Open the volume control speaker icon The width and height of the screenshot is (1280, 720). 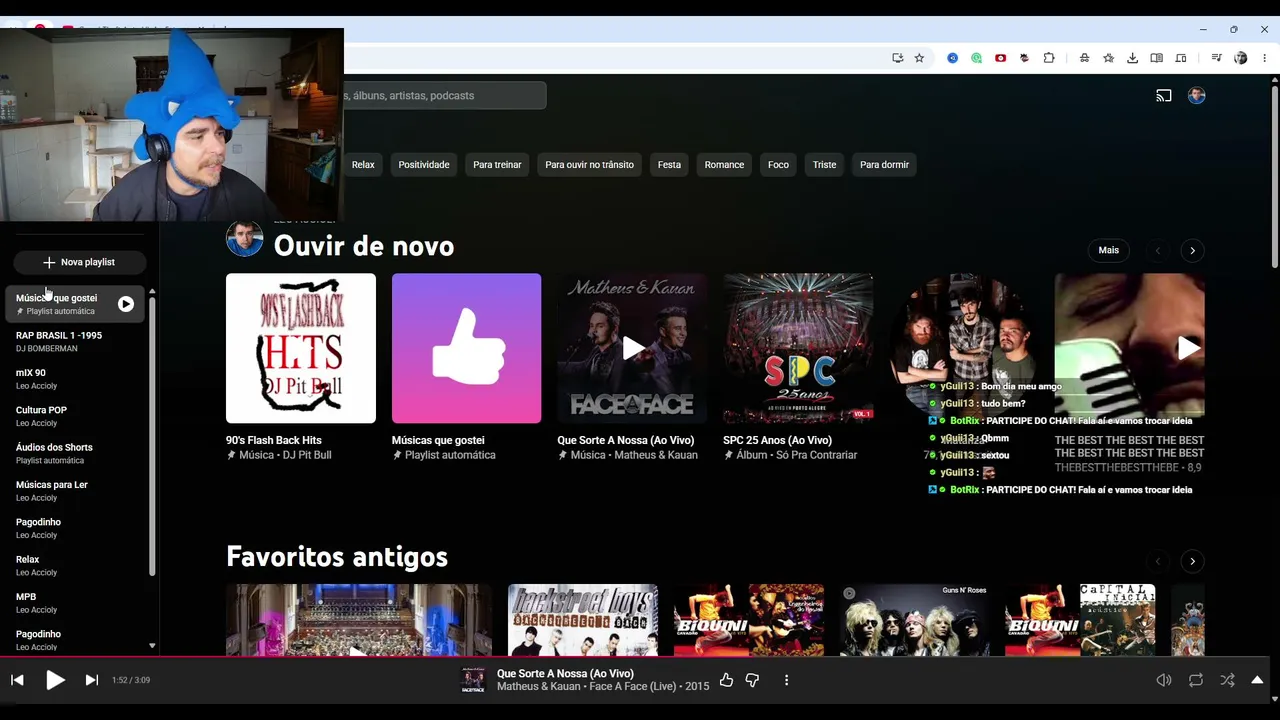click(1164, 680)
